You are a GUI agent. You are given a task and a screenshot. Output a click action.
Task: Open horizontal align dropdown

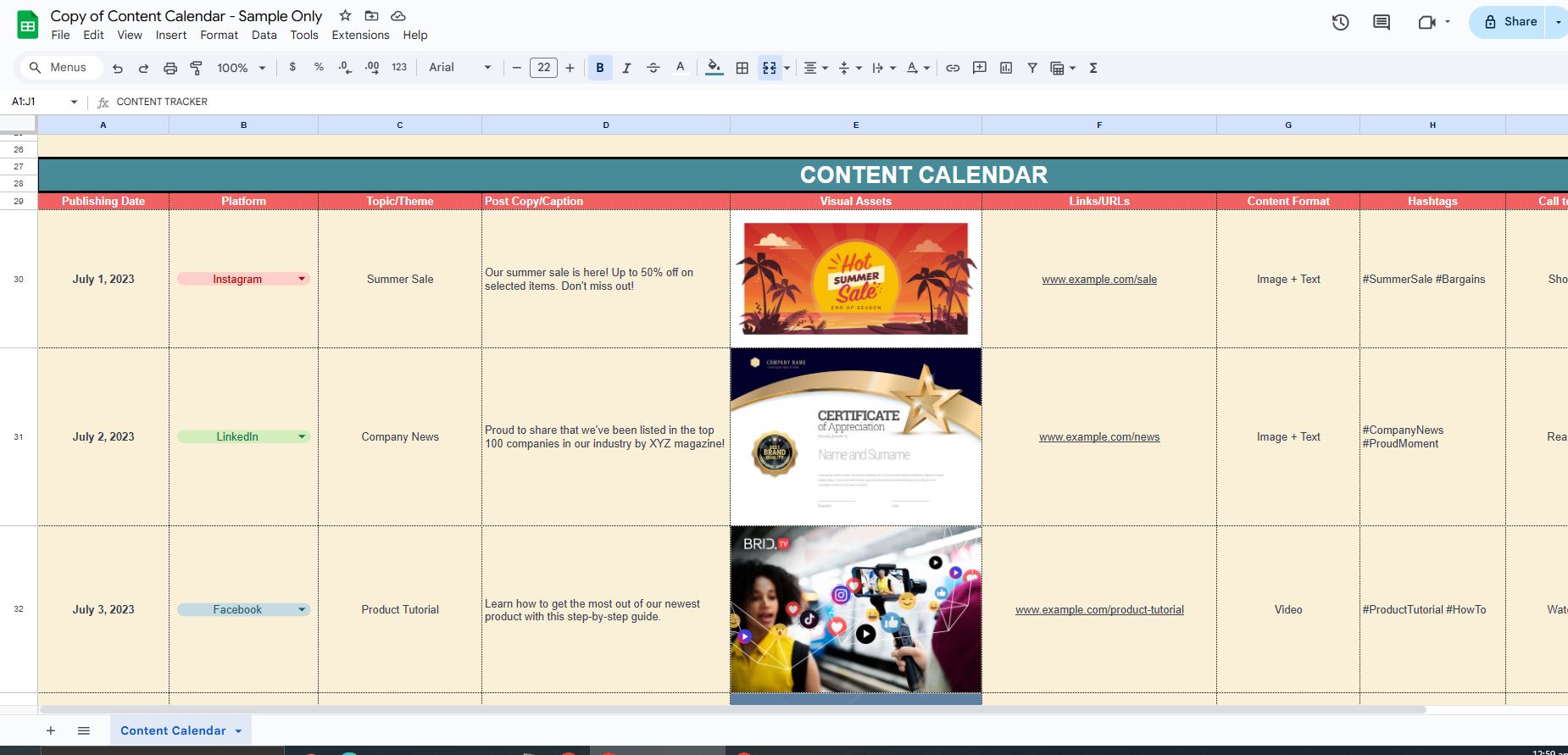point(815,68)
